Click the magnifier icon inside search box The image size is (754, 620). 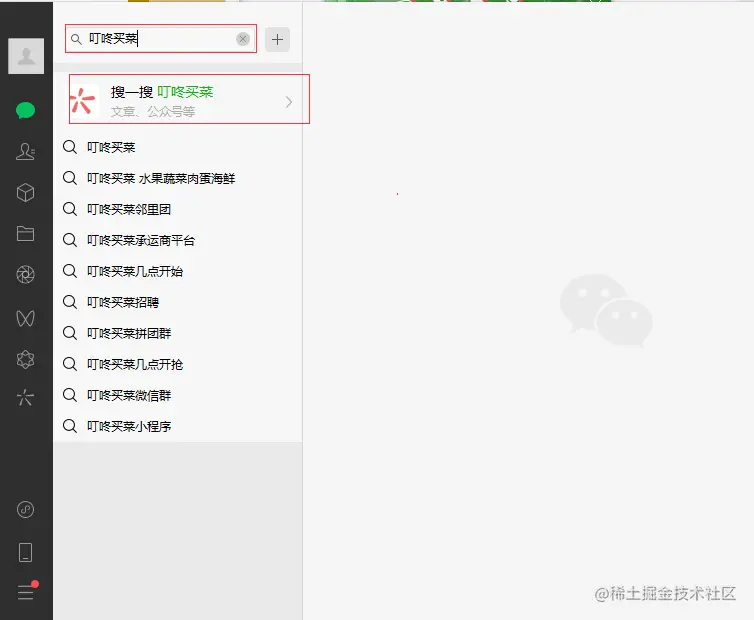(x=76, y=39)
